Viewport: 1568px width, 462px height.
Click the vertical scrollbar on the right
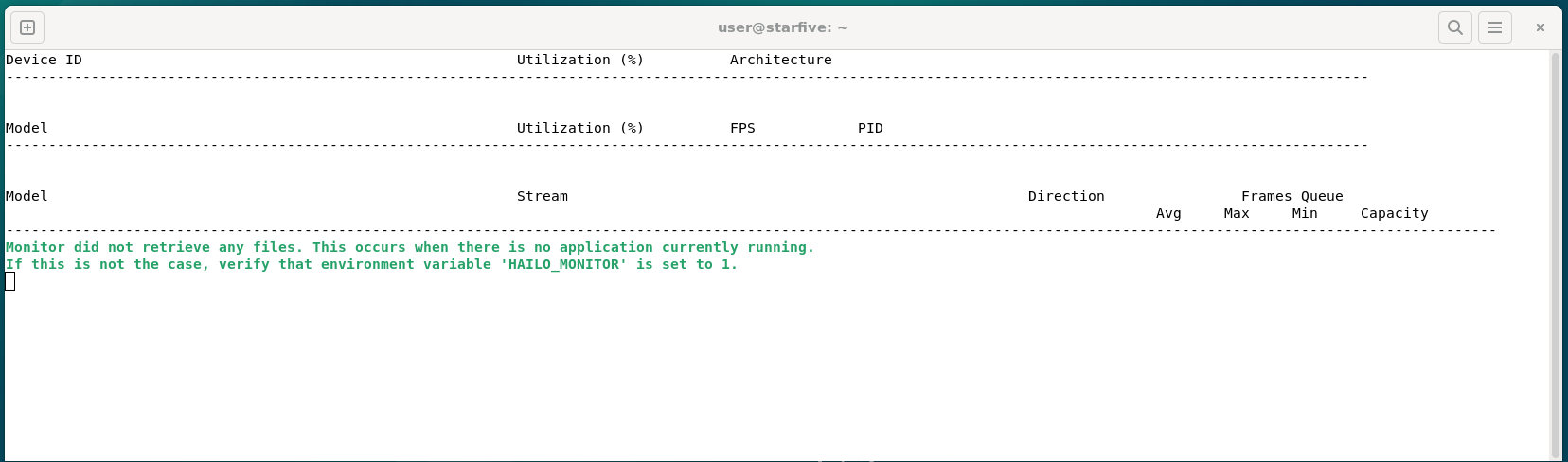click(x=1555, y=256)
